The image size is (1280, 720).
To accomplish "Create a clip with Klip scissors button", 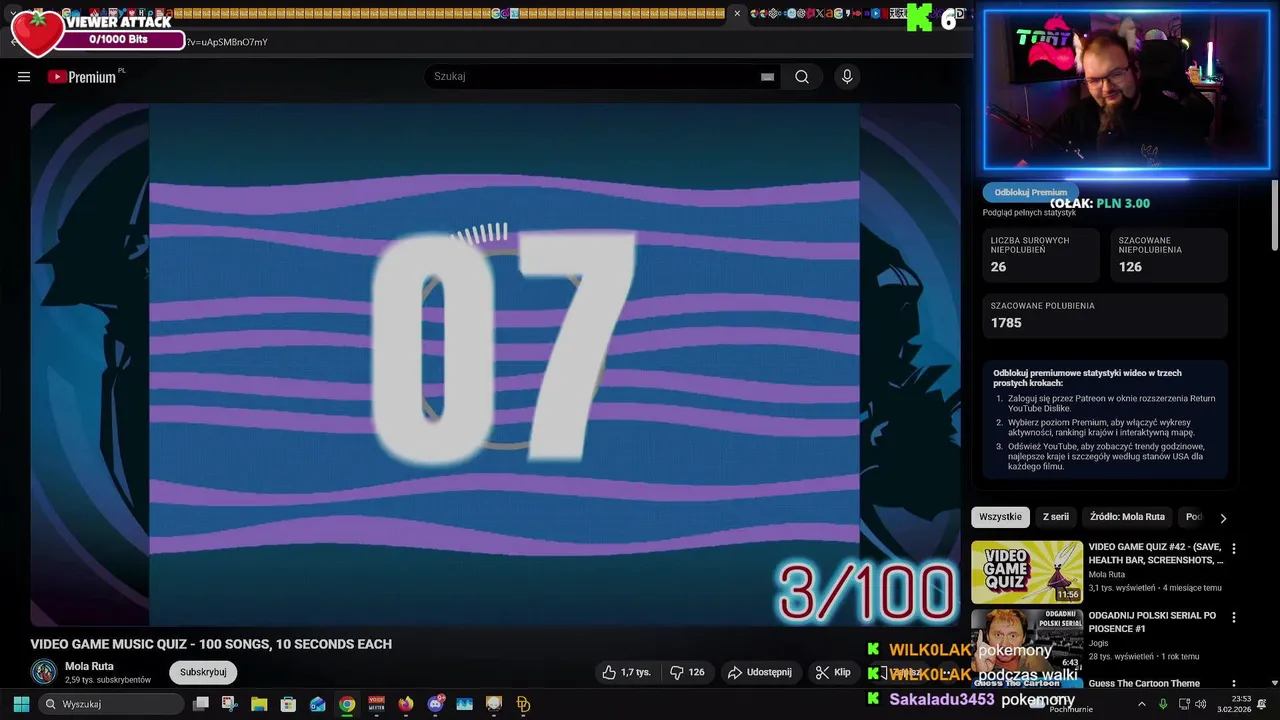I will click(833, 672).
